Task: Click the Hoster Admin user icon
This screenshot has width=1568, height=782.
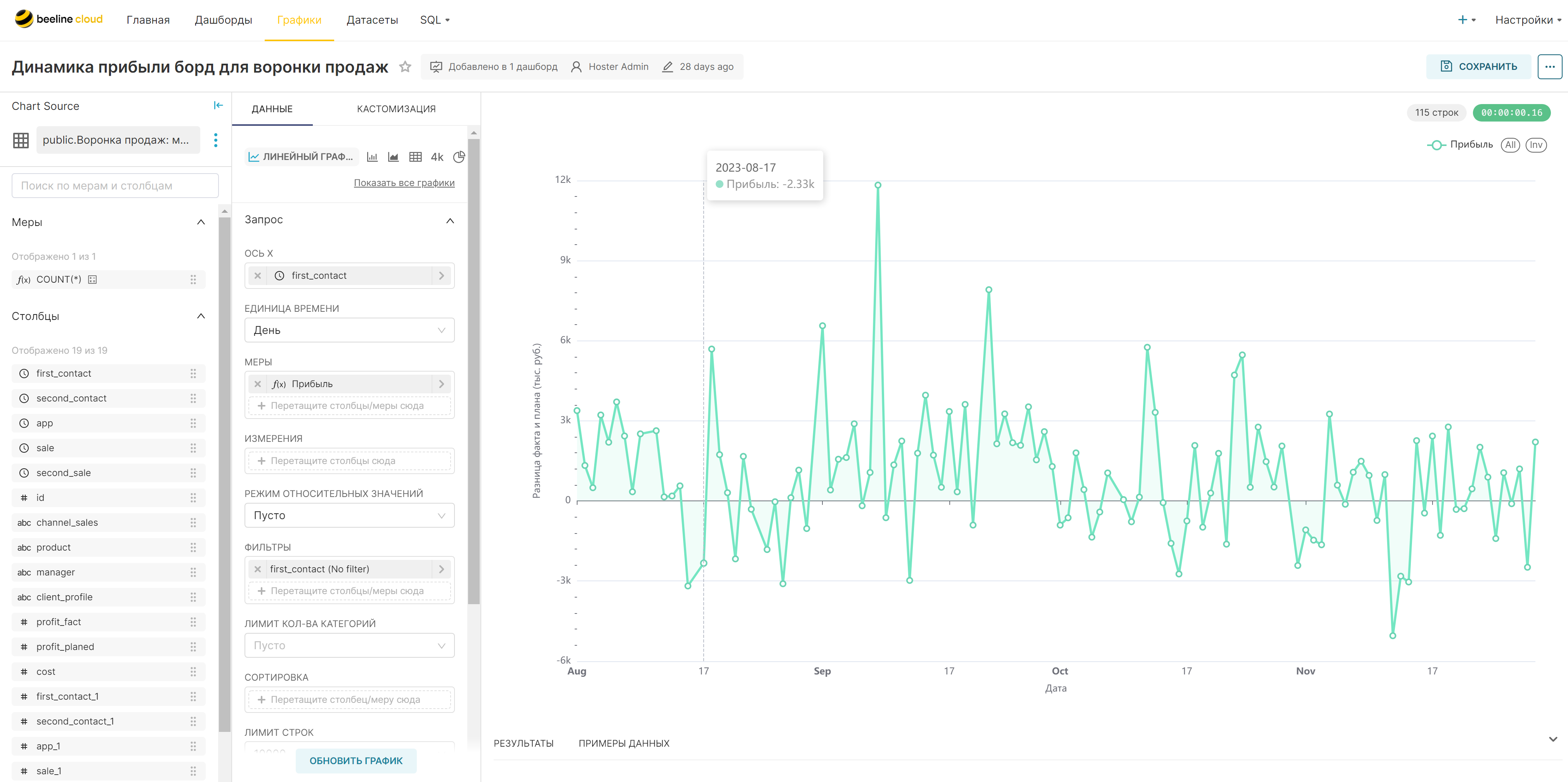Action: click(x=576, y=66)
